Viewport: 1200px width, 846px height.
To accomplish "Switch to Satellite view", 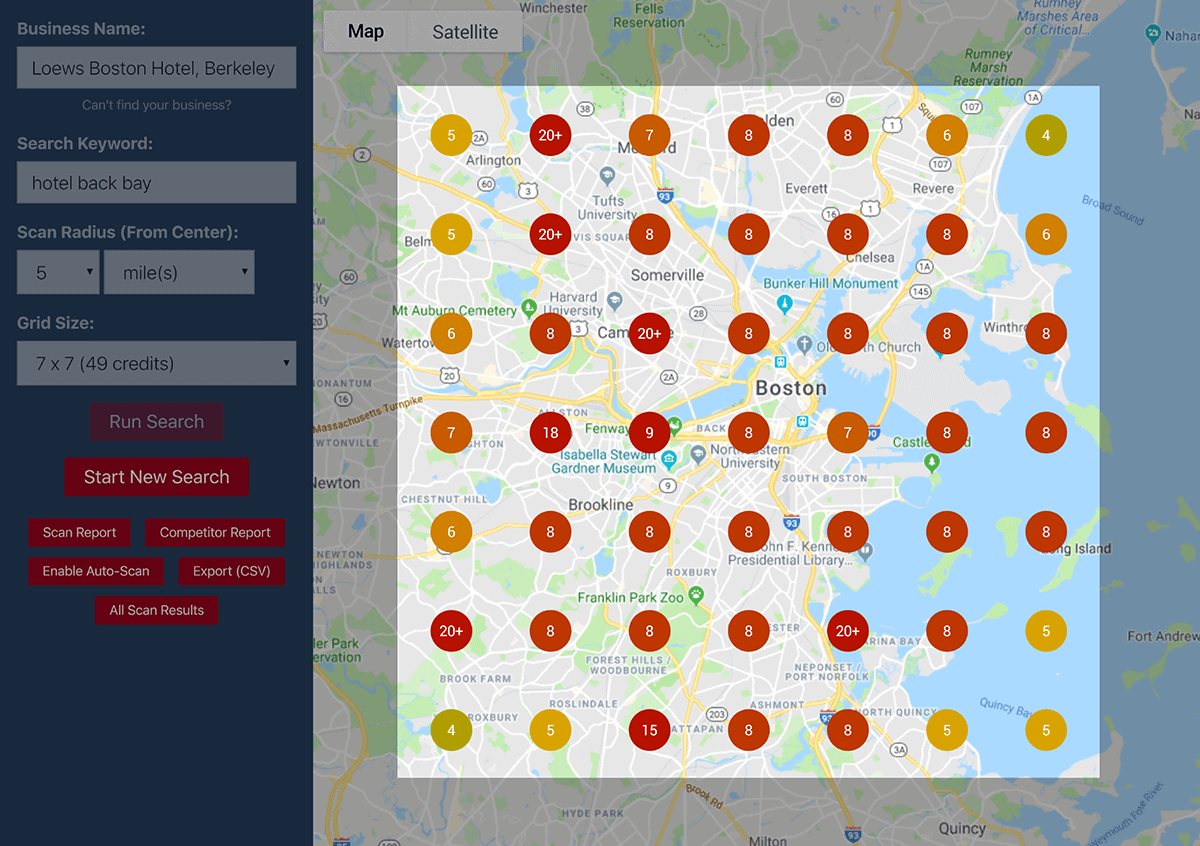I will tap(464, 31).
